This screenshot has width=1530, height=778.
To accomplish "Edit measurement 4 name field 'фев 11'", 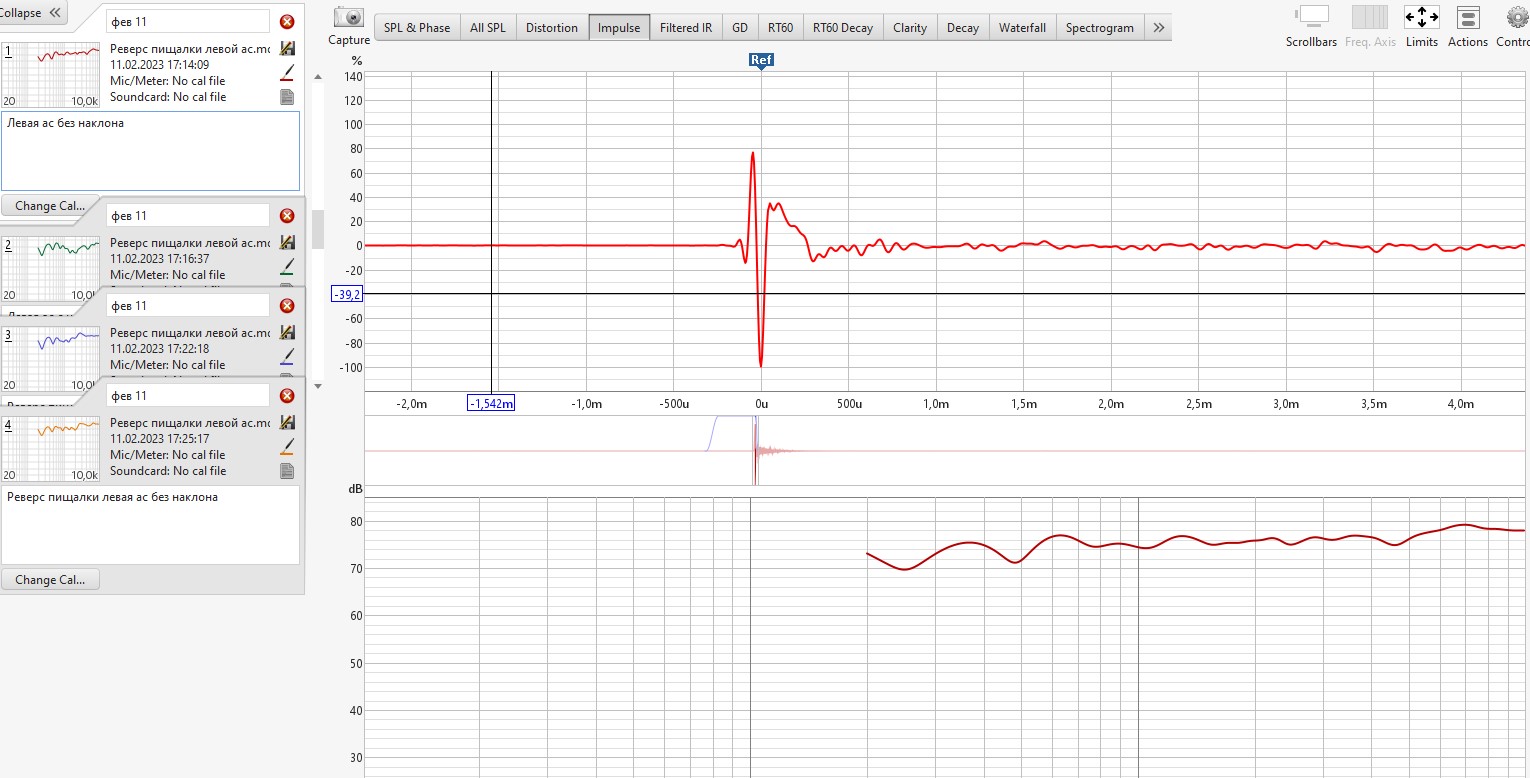I will point(188,395).
